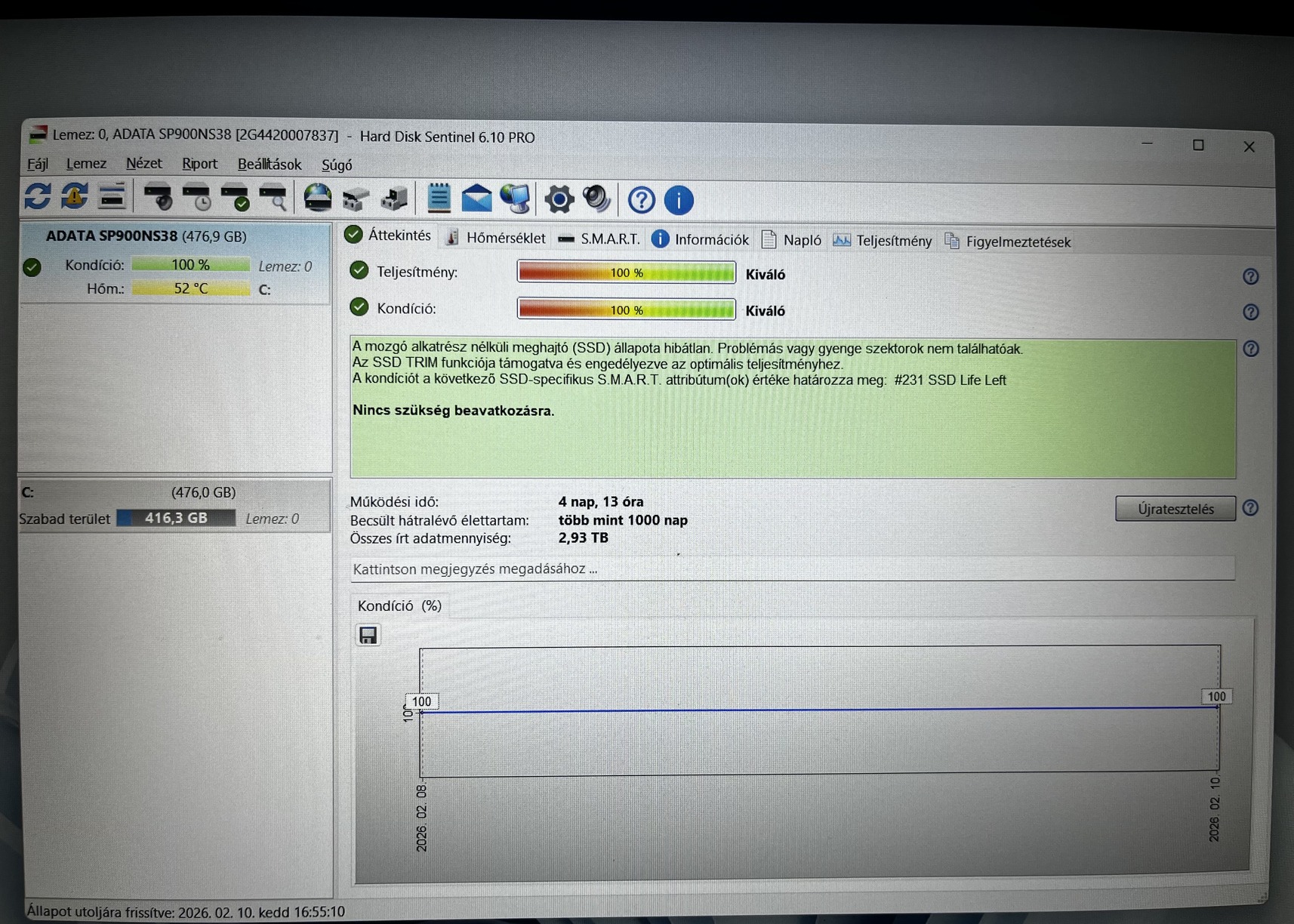Click the help icon beside the Teljesítmény bar
1294x924 pixels.
(x=1251, y=276)
